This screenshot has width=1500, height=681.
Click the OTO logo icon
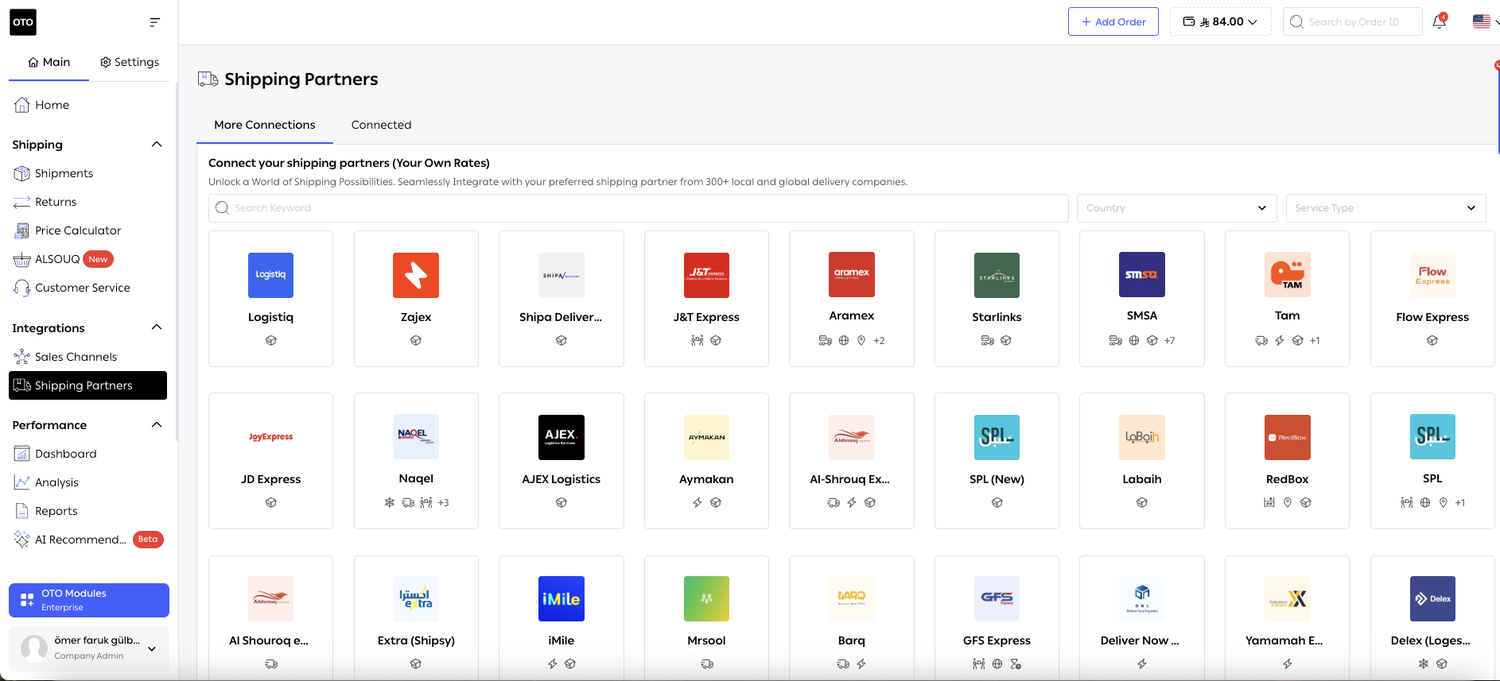(23, 22)
